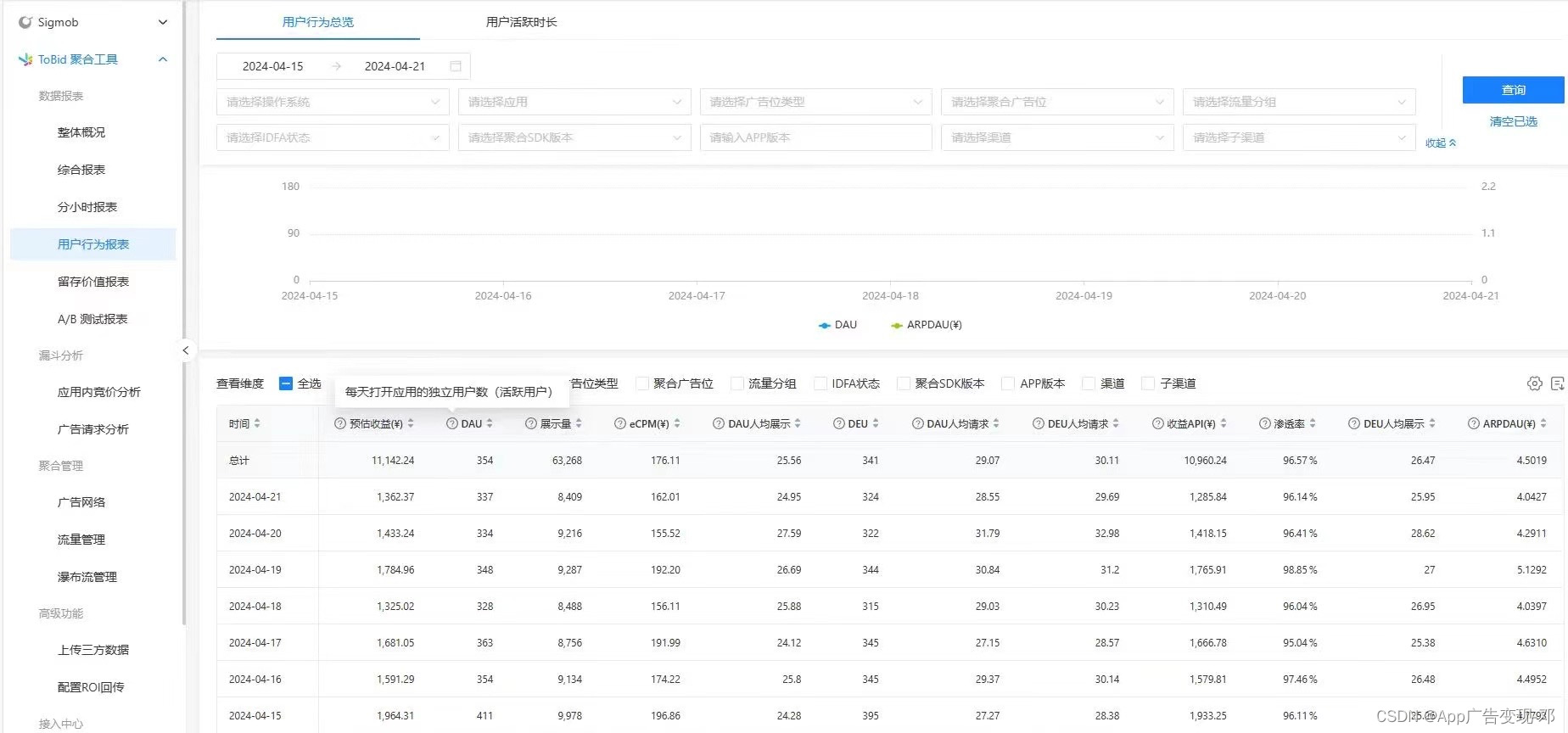
Task: Switch to the 用户行为总览 tab
Action: tap(318, 22)
